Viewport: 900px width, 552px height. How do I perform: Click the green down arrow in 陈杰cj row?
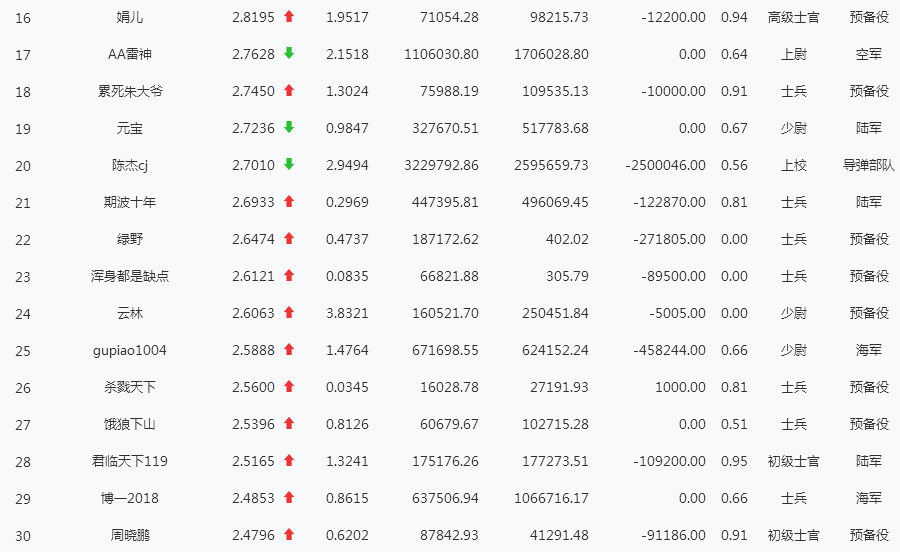click(289, 164)
